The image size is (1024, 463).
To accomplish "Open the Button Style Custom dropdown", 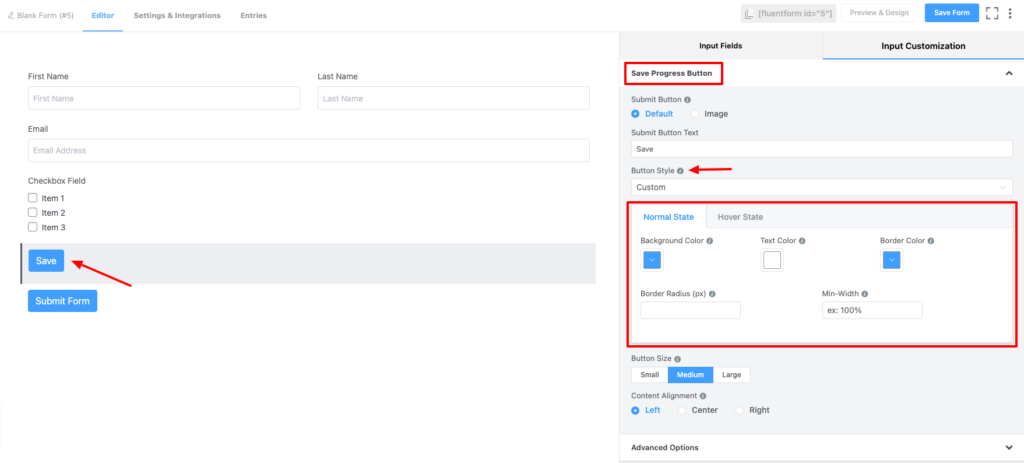I will coord(822,187).
